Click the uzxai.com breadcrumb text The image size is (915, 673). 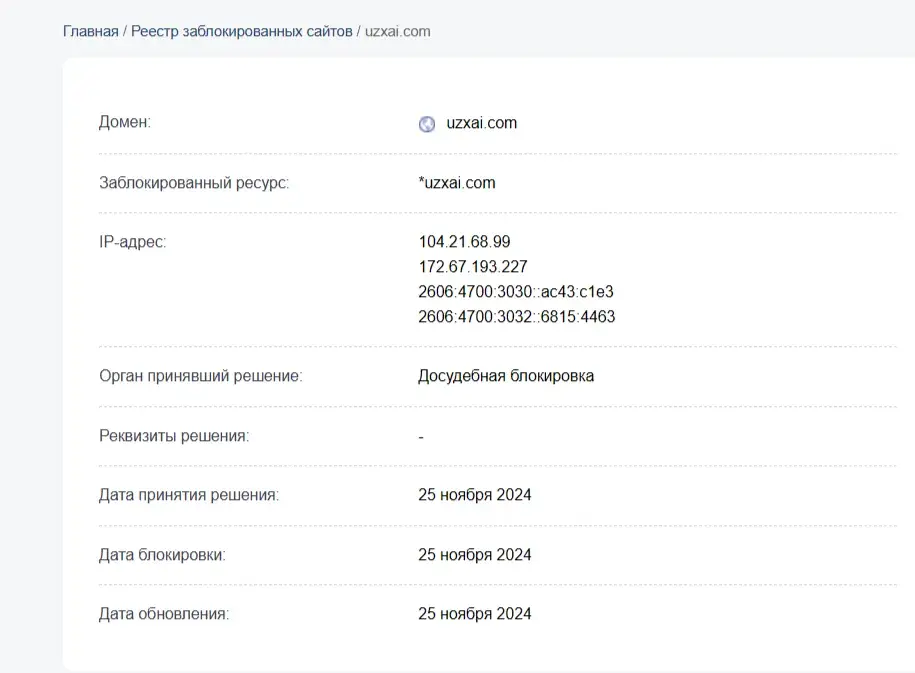397,32
